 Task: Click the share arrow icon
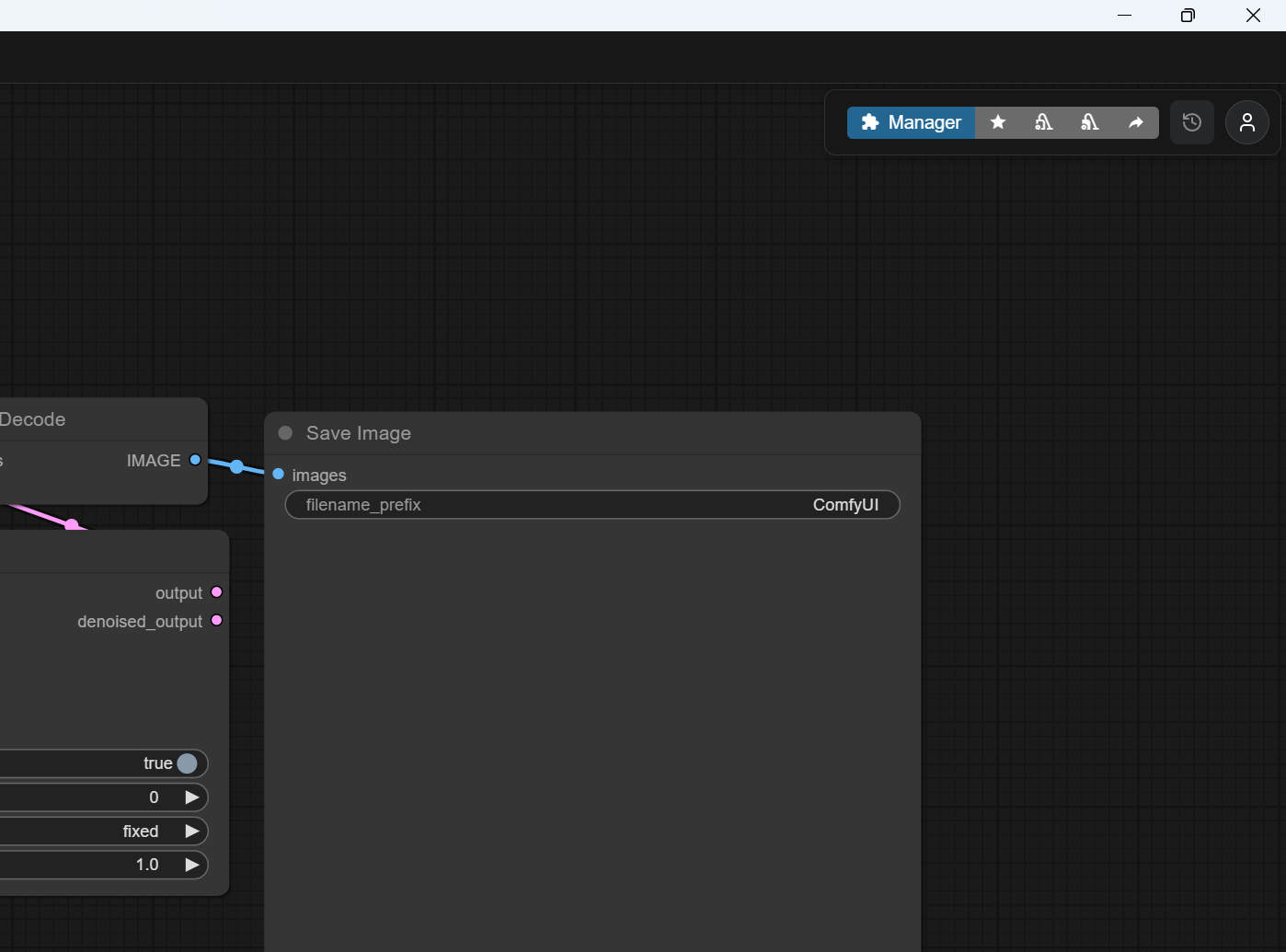(x=1136, y=122)
